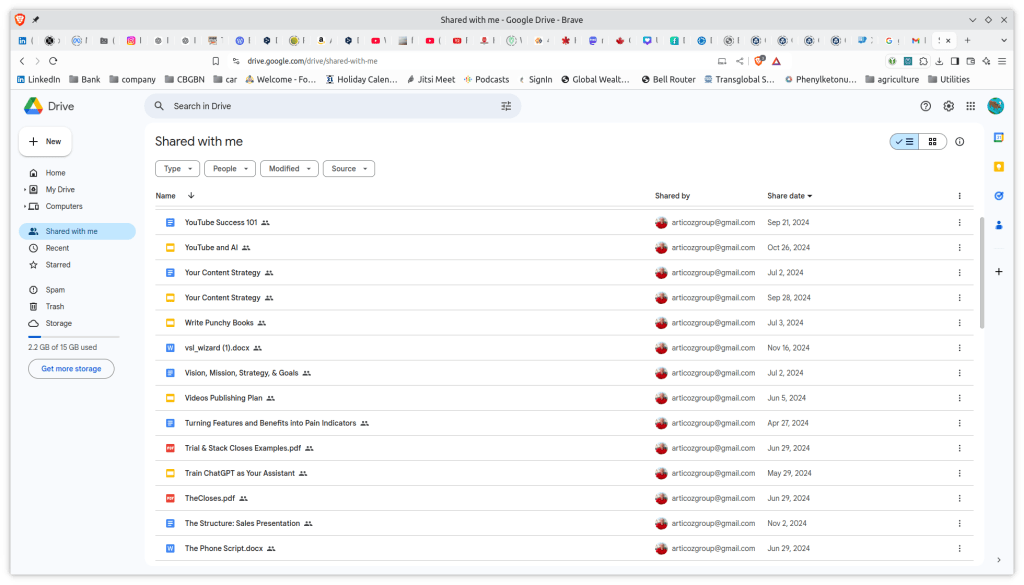This screenshot has height=585, width=1024.
Task: Open search filter options in search bar
Action: (x=506, y=106)
